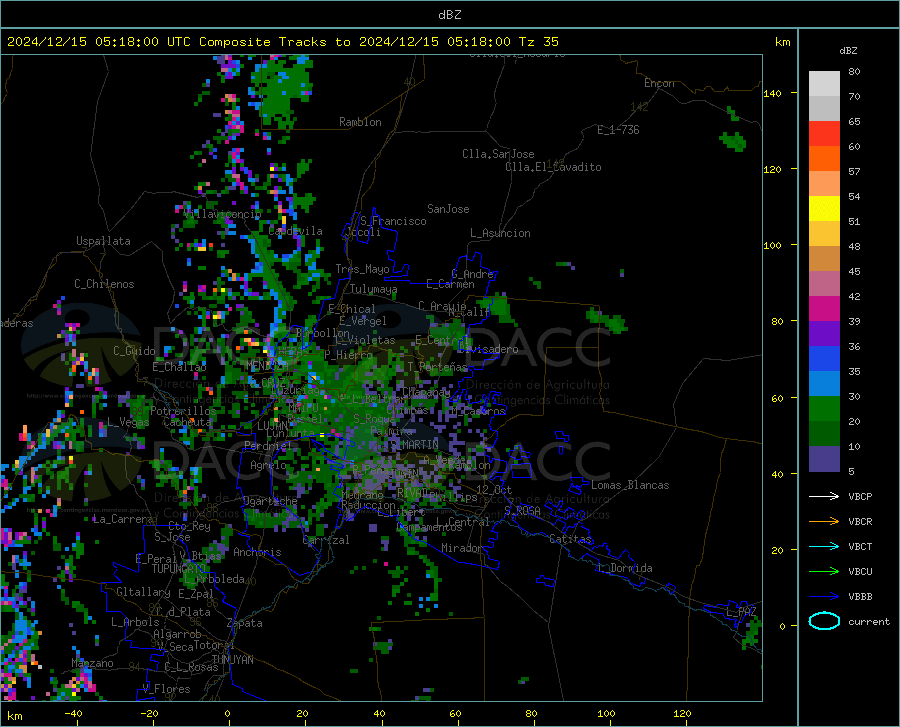
Task: Click the '-40' tick on the horizontal km axis
Action: 73,713
